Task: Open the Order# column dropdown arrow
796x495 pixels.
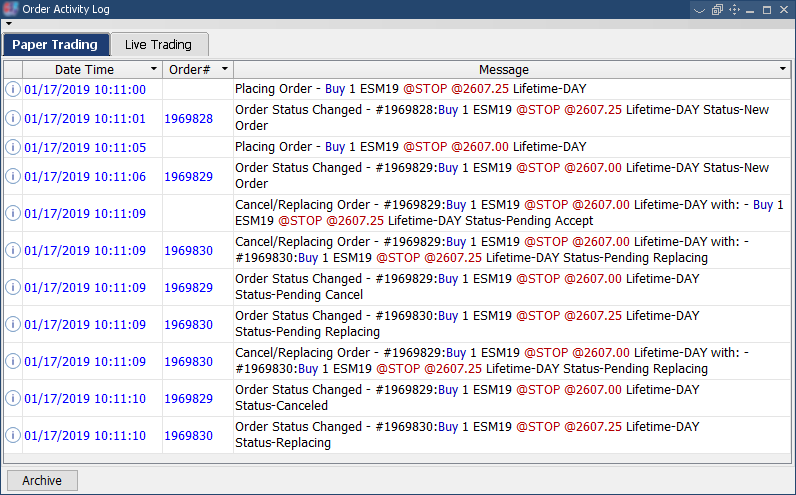Action: pos(224,69)
